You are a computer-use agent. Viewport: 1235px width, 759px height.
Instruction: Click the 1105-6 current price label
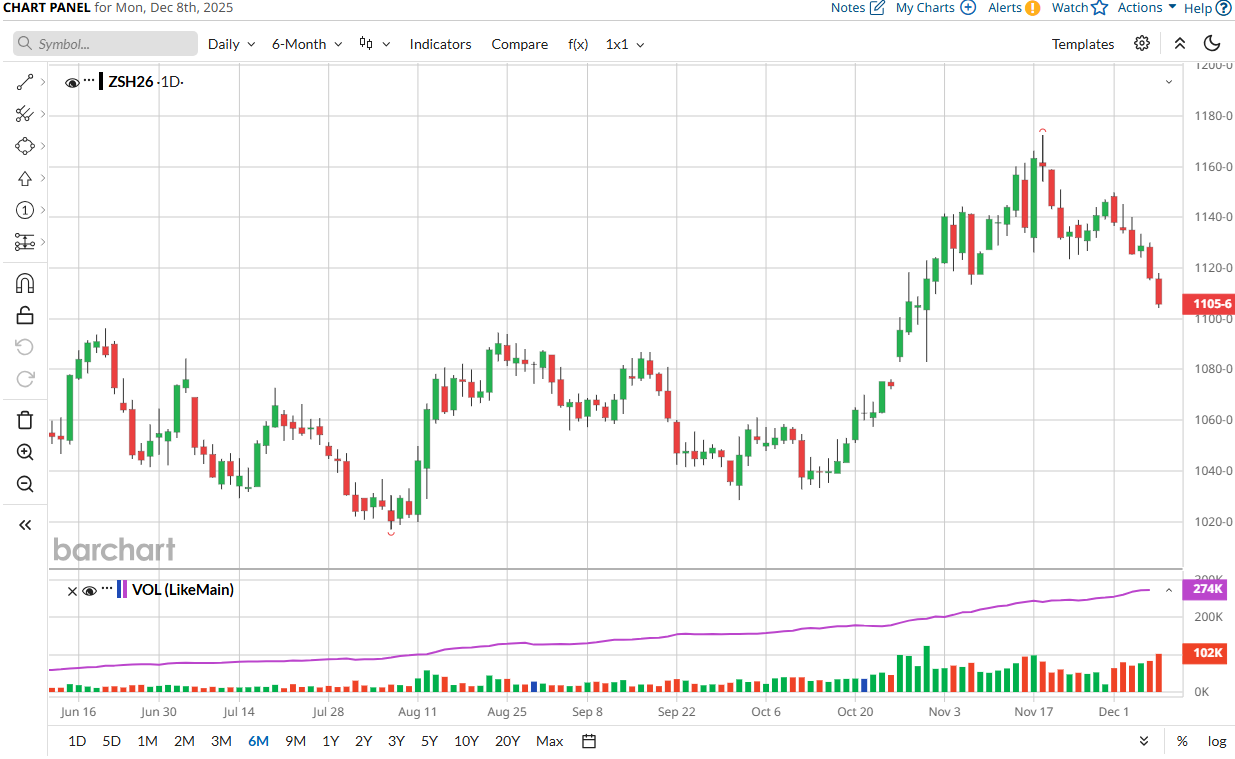tap(1208, 303)
